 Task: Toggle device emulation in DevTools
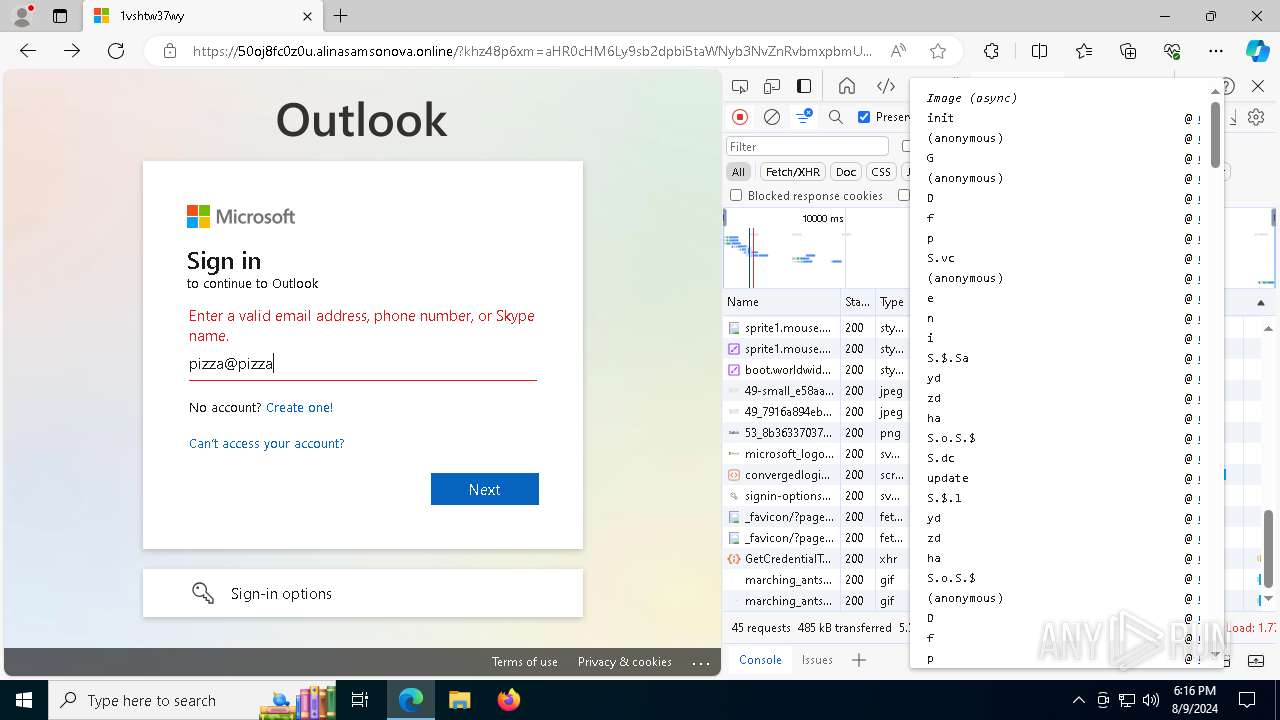pyautogui.click(x=772, y=87)
